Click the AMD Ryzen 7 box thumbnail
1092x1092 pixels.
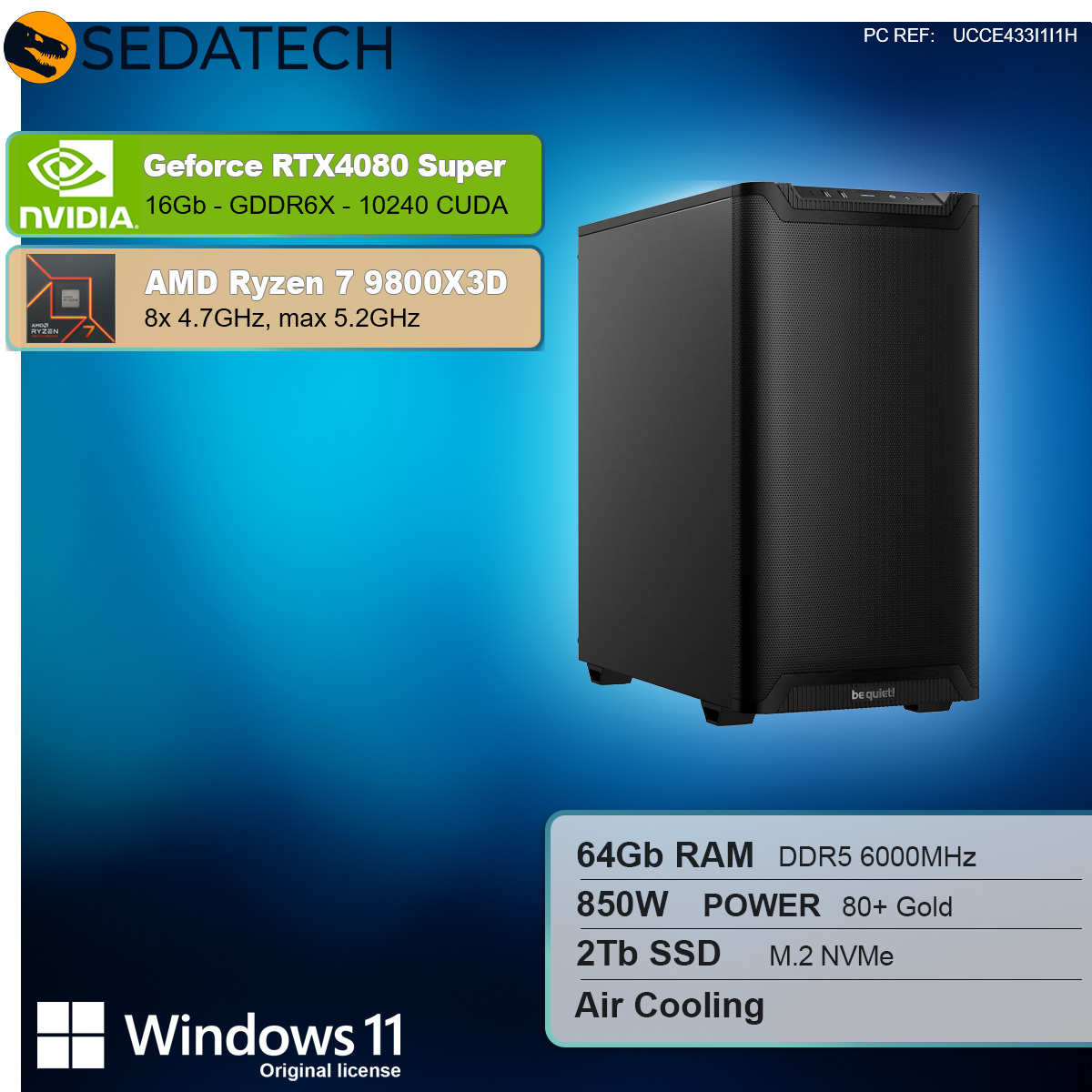[71, 298]
